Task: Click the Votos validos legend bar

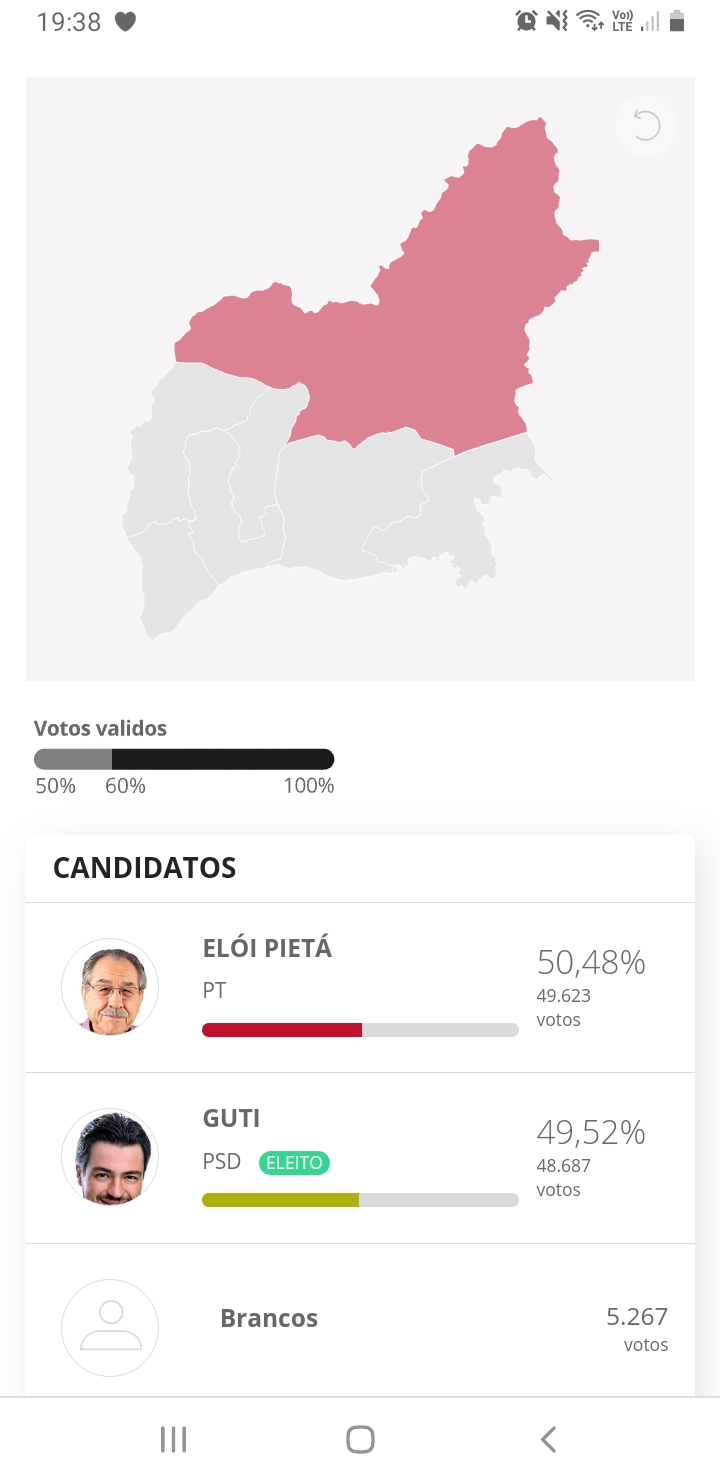Action: point(184,759)
